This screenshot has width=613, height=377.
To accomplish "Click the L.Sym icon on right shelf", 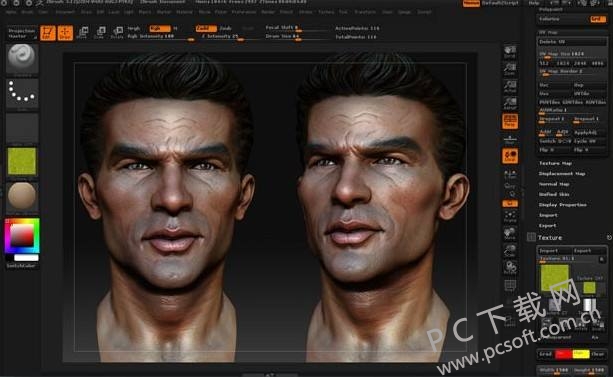I will (510, 174).
